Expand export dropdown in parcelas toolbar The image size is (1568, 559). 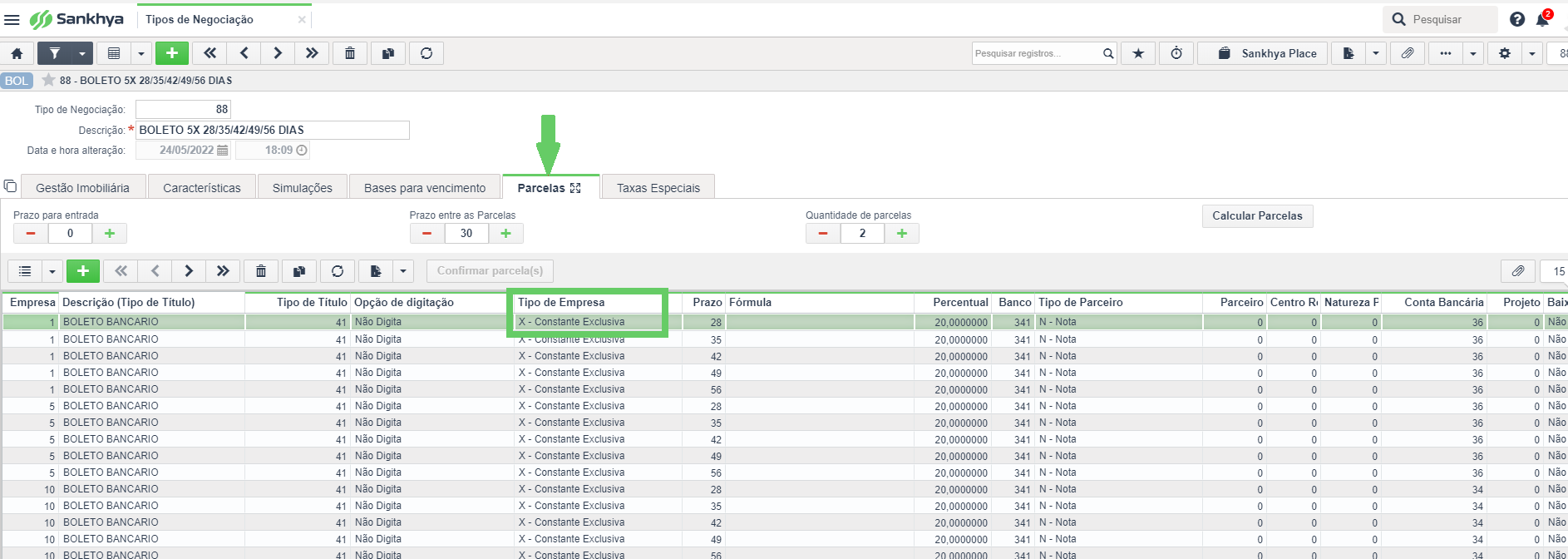(403, 271)
